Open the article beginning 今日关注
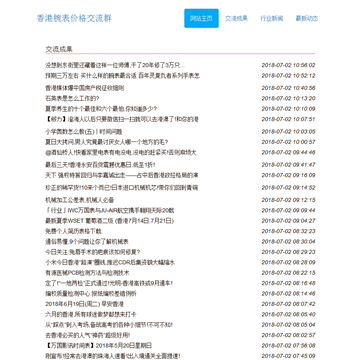 pos(92,252)
